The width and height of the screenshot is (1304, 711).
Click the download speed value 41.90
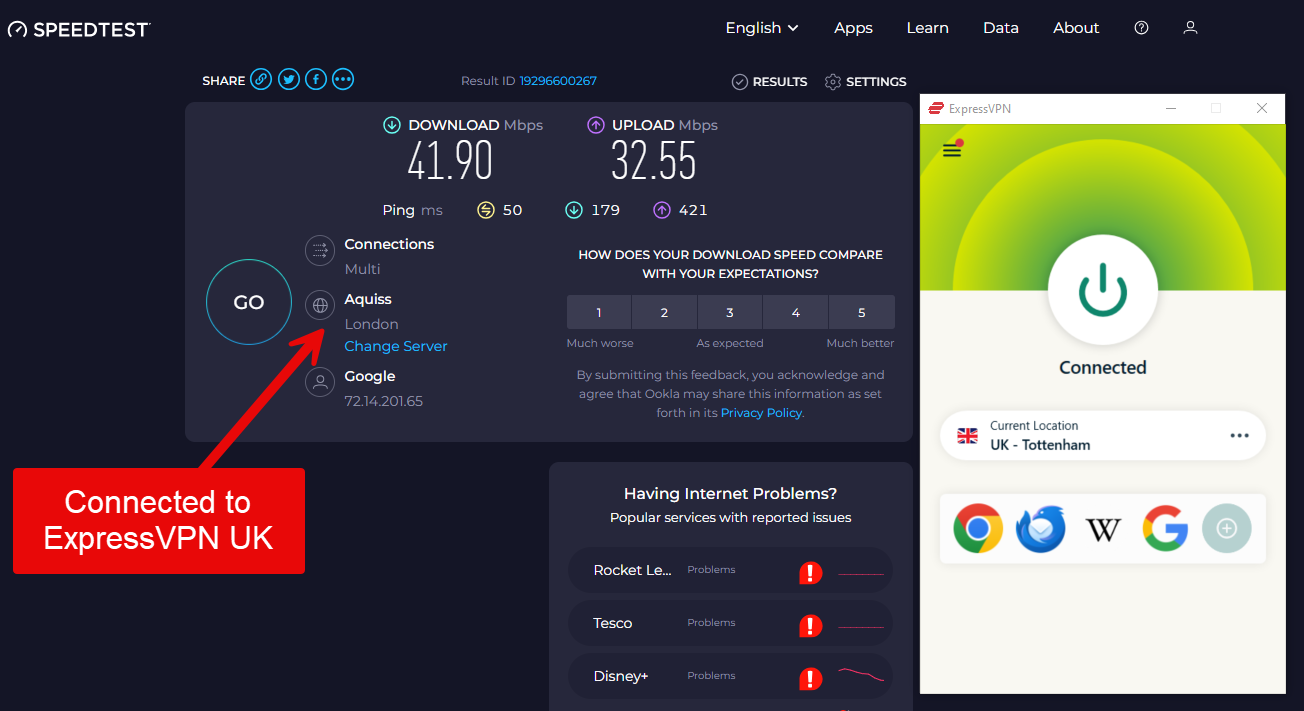(x=450, y=161)
